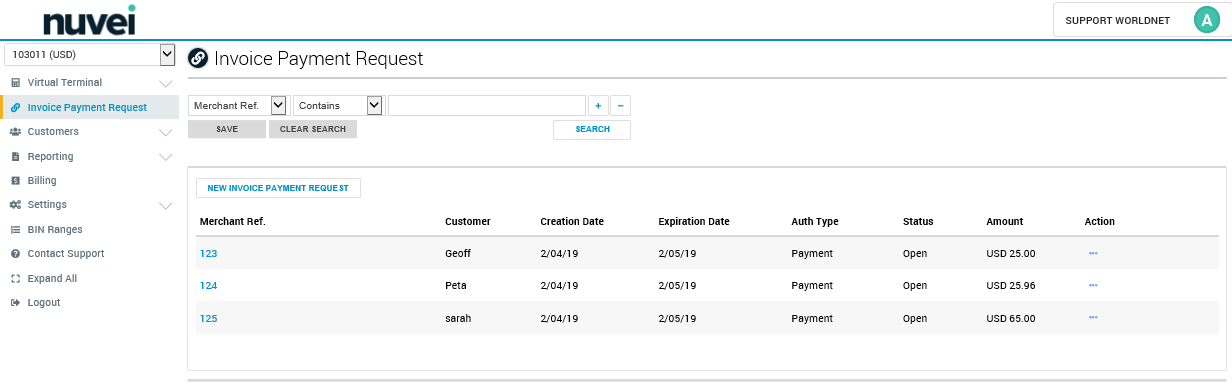Click the search value text field
1232x390 pixels.
click(x=486, y=105)
